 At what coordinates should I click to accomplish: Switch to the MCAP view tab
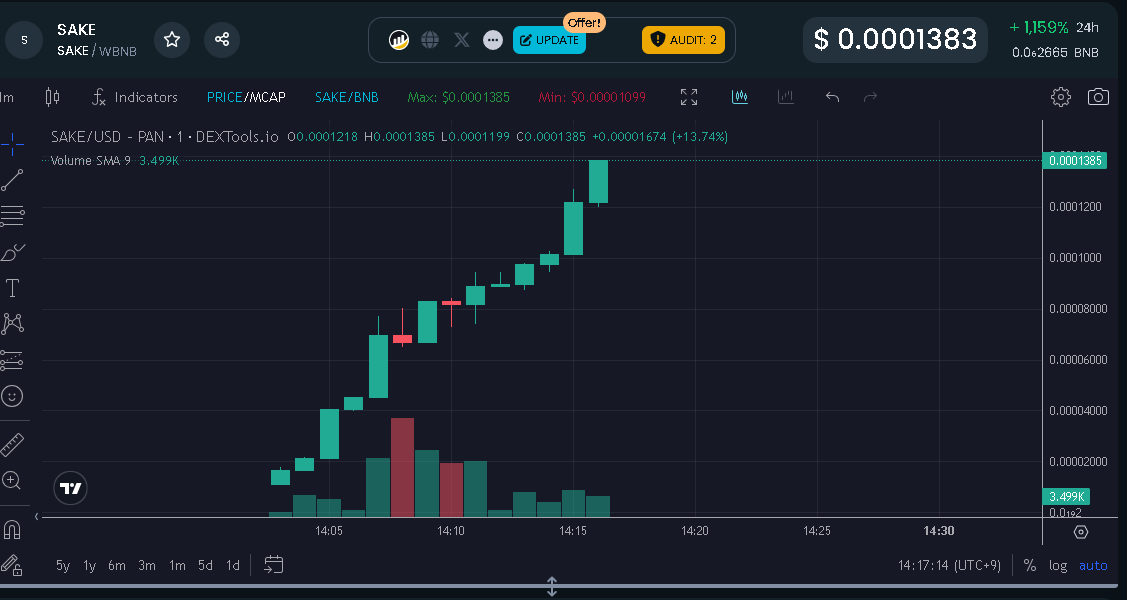pyautogui.click(x=266, y=97)
